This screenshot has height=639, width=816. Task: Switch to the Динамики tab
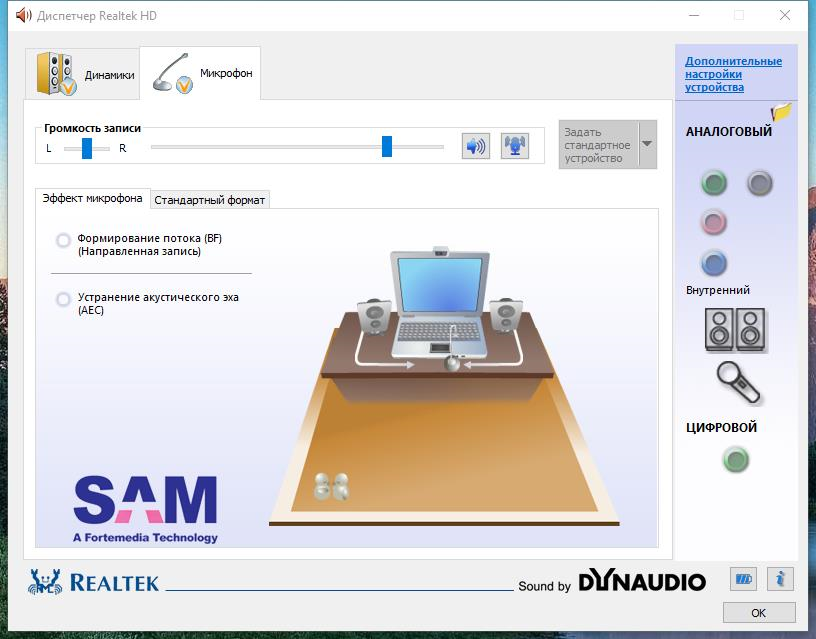(84, 75)
